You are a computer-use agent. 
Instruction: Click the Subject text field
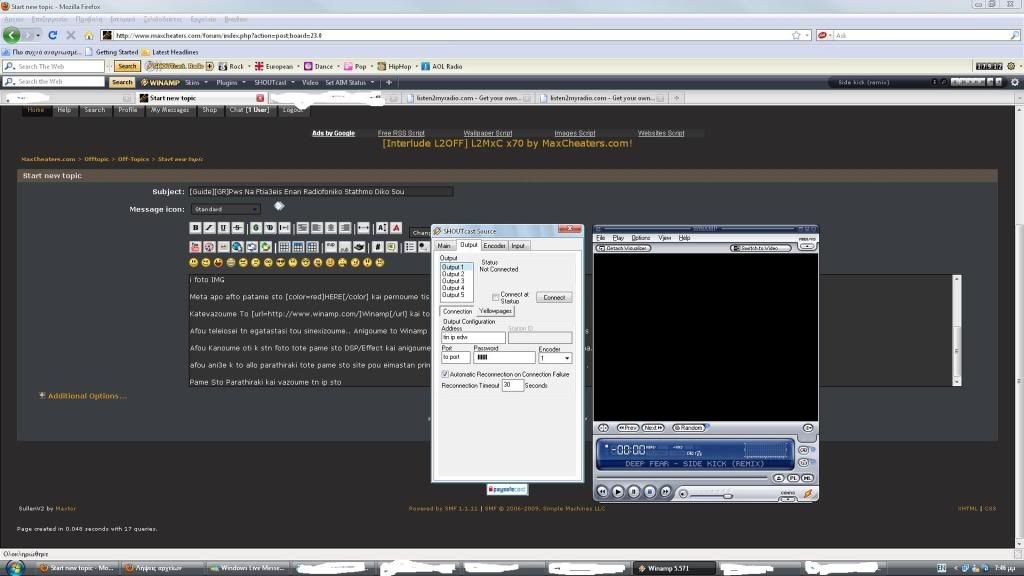click(320, 191)
